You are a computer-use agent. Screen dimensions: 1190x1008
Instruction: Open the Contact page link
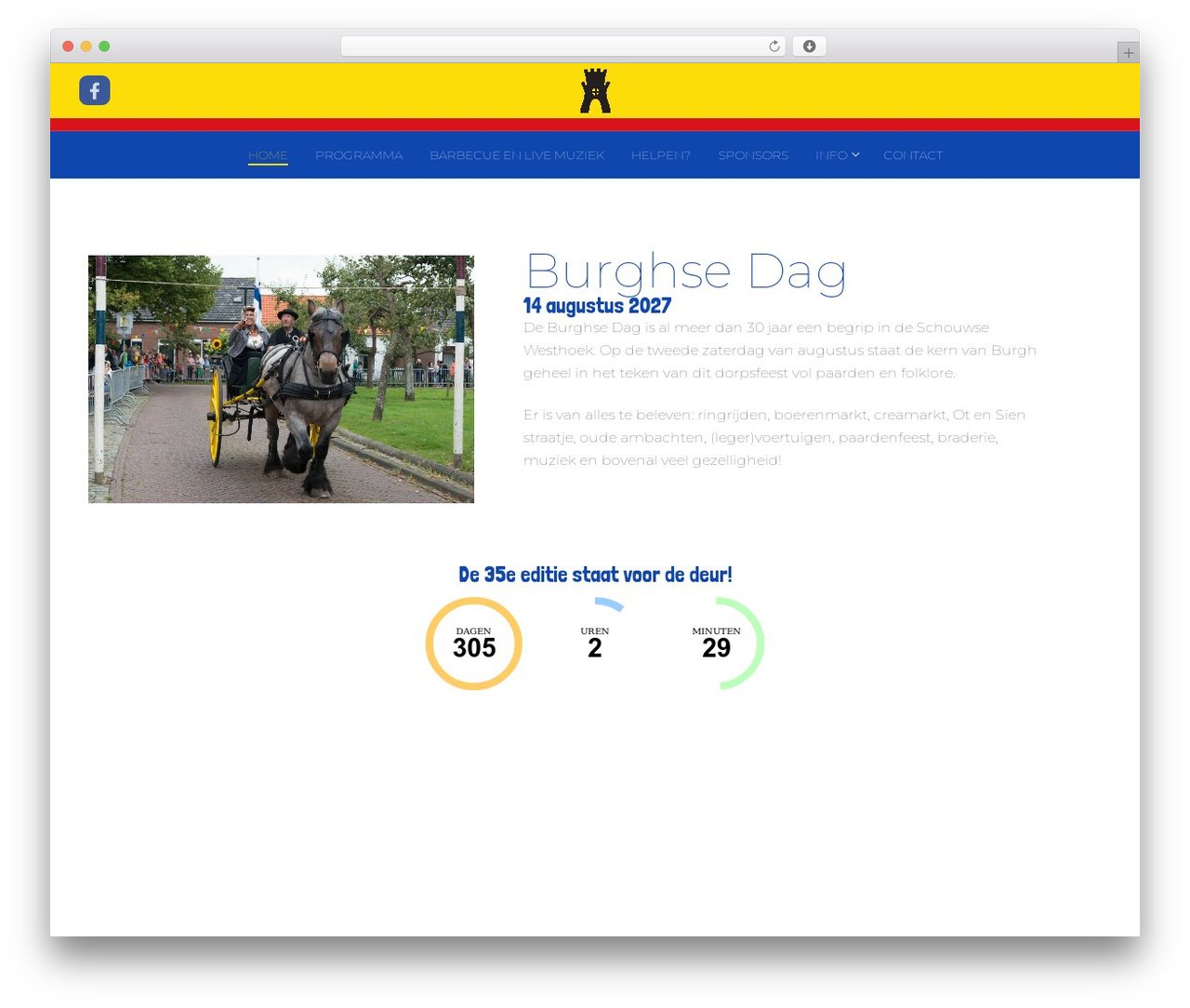[913, 155]
